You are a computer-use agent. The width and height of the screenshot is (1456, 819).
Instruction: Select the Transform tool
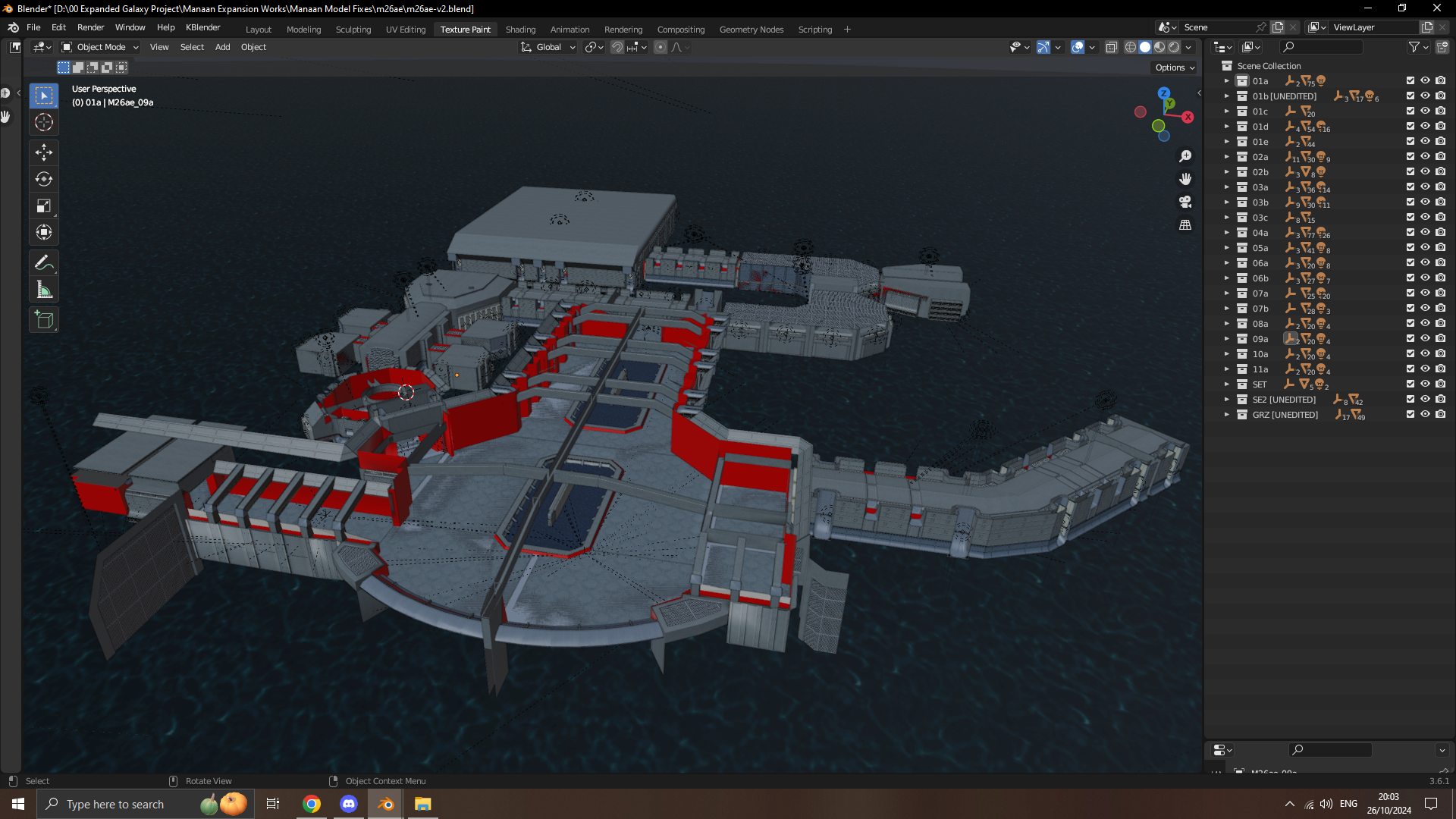click(x=44, y=232)
